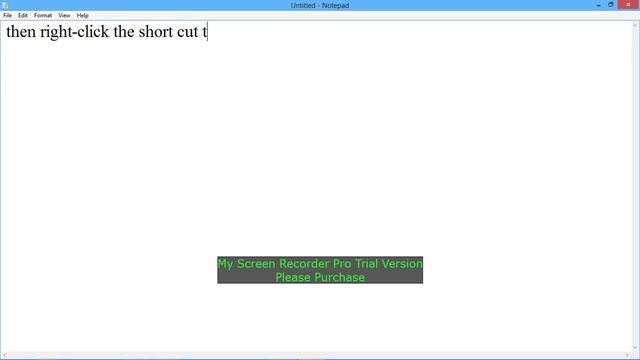Open the File menu
The height and width of the screenshot is (360, 640).
click(7, 16)
